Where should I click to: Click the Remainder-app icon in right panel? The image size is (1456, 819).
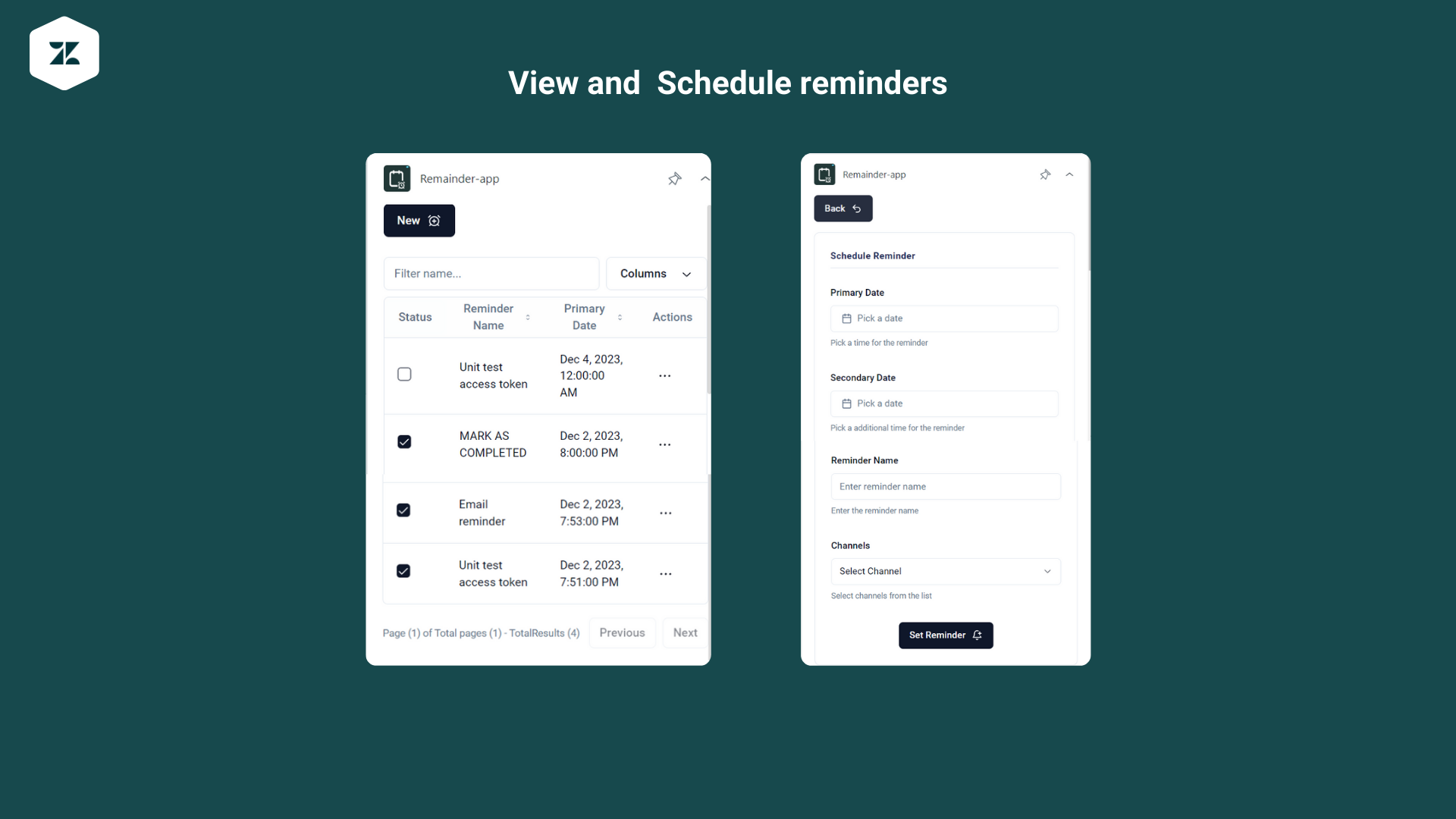pos(824,174)
